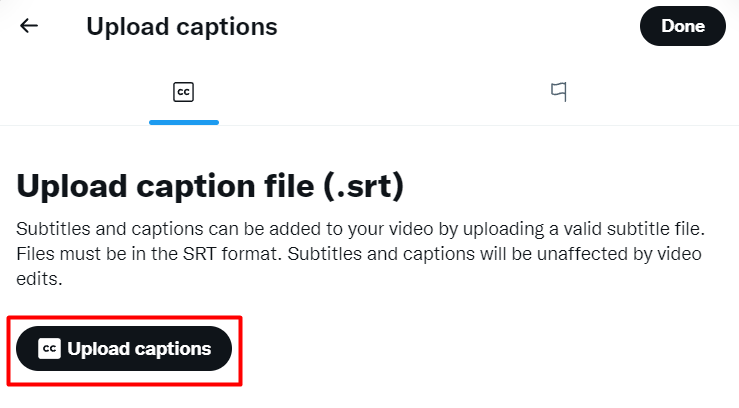Open the flag tab icon
Image resolution: width=739 pixels, height=408 pixels.
pyautogui.click(x=558, y=91)
